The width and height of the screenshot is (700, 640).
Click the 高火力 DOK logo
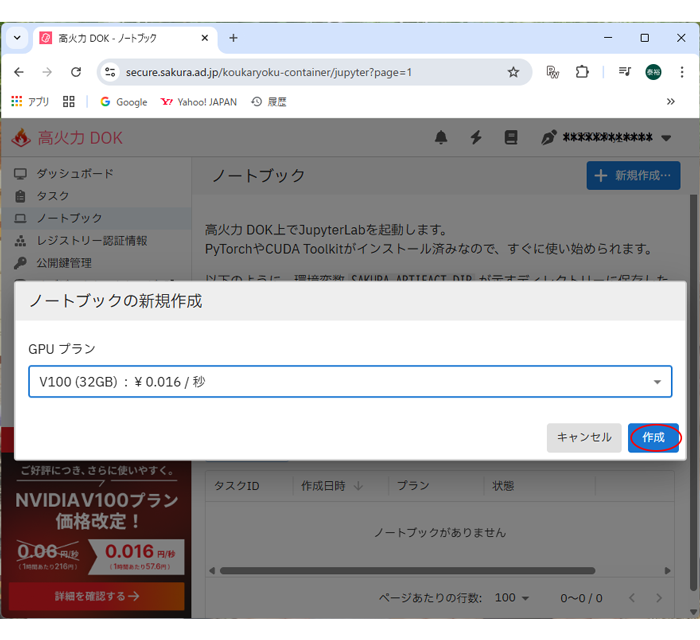click(x=67, y=137)
